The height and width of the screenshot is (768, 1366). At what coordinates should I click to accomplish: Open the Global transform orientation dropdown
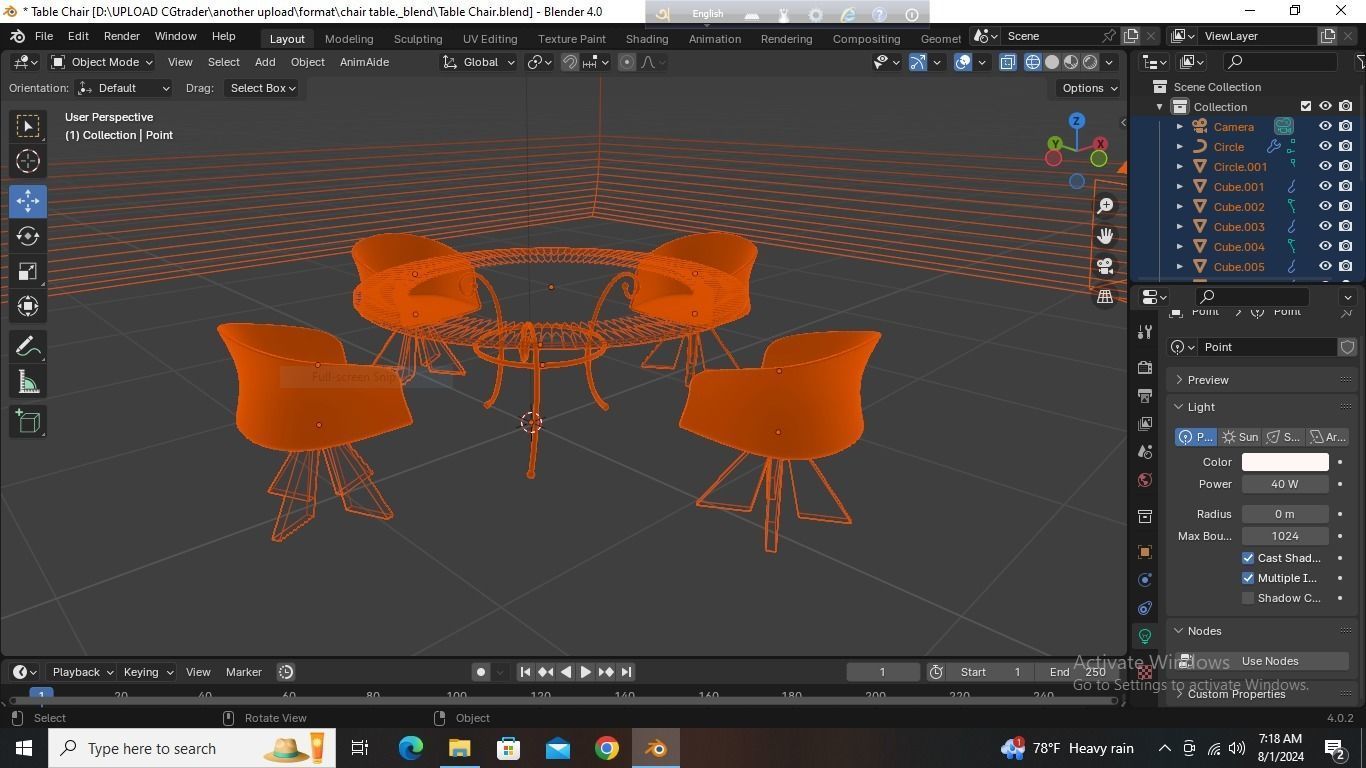pyautogui.click(x=479, y=62)
